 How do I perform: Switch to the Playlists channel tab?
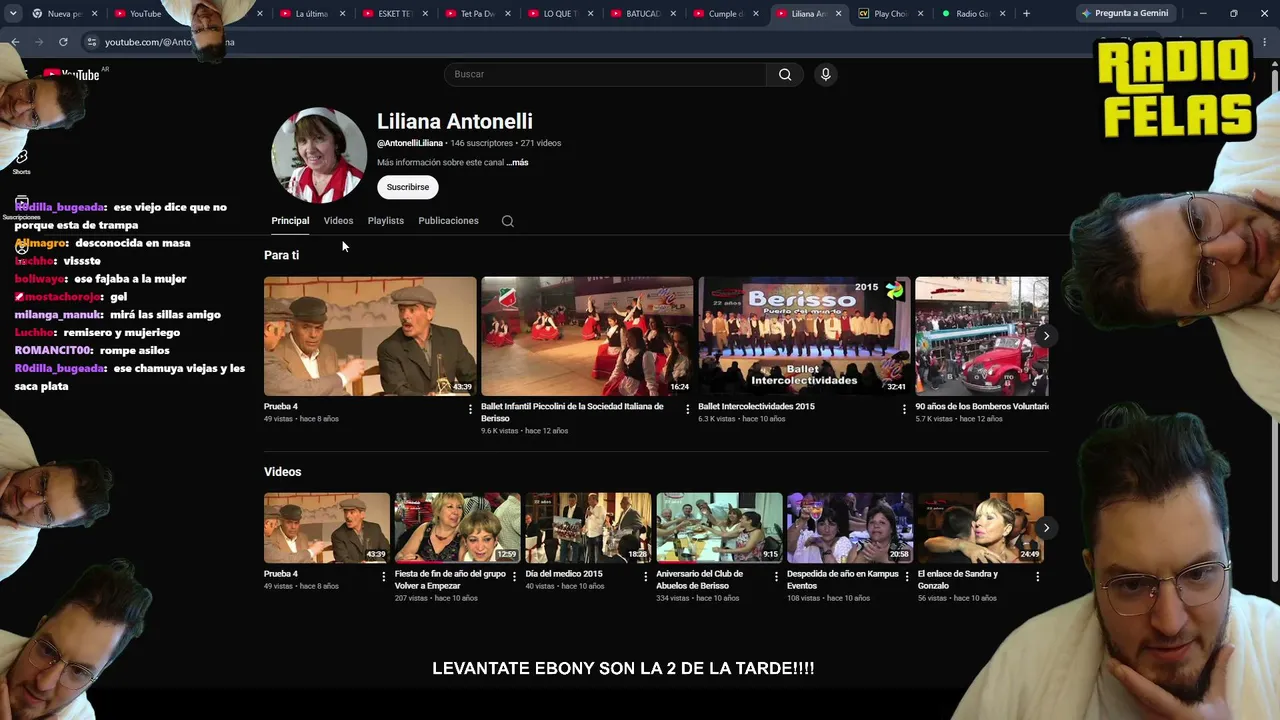coord(386,221)
